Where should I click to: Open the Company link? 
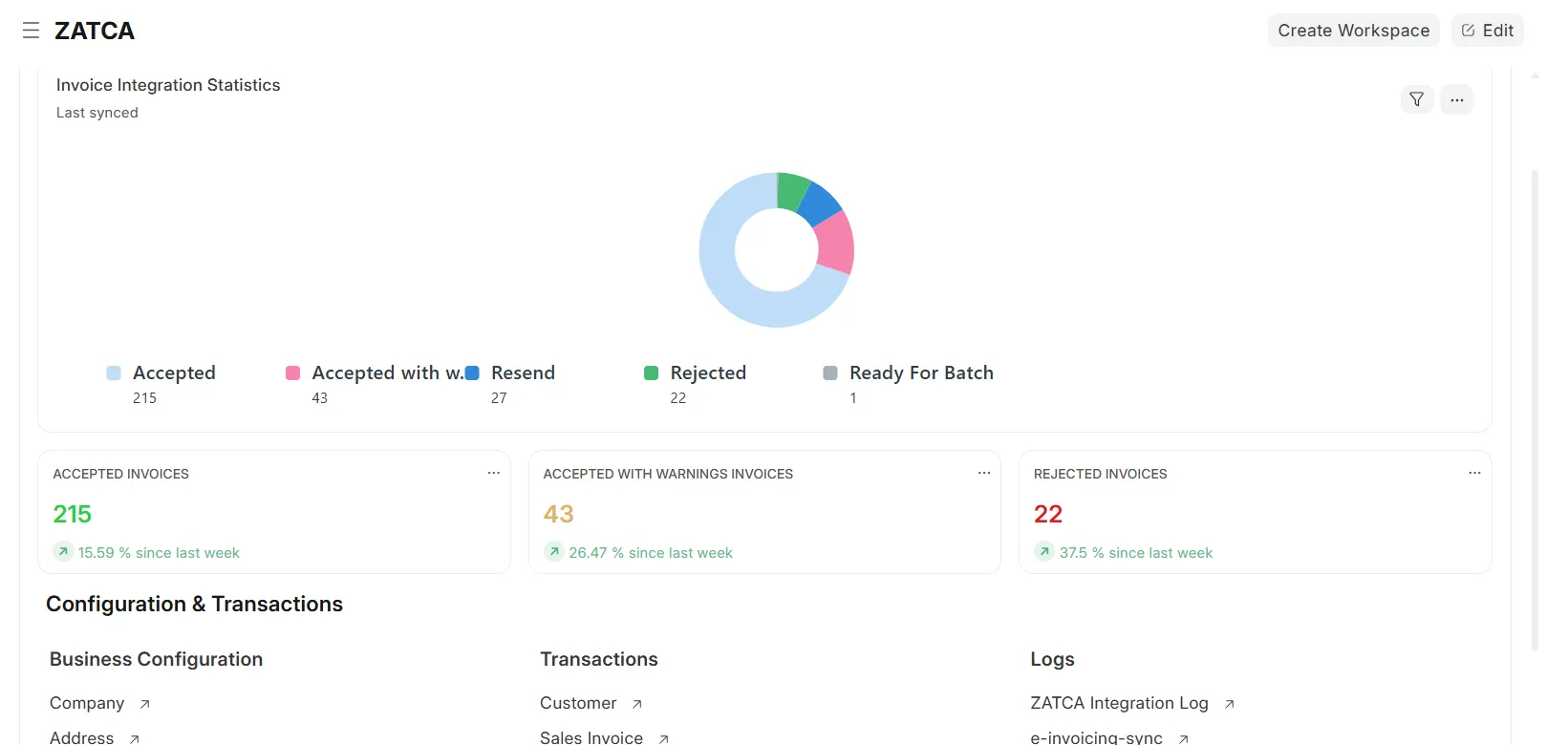(87, 703)
